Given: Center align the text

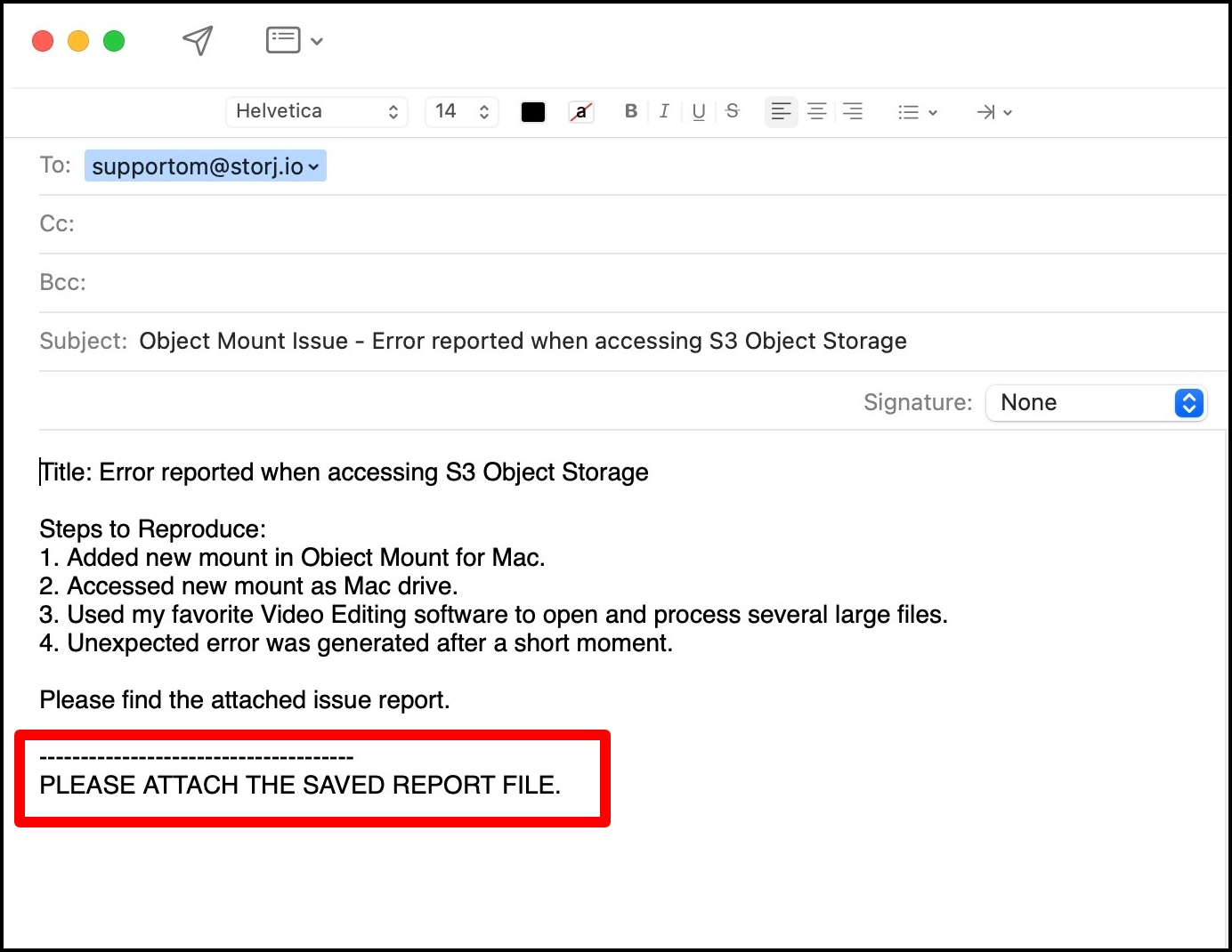Looking at the screenshot, I should click(816, 111).
